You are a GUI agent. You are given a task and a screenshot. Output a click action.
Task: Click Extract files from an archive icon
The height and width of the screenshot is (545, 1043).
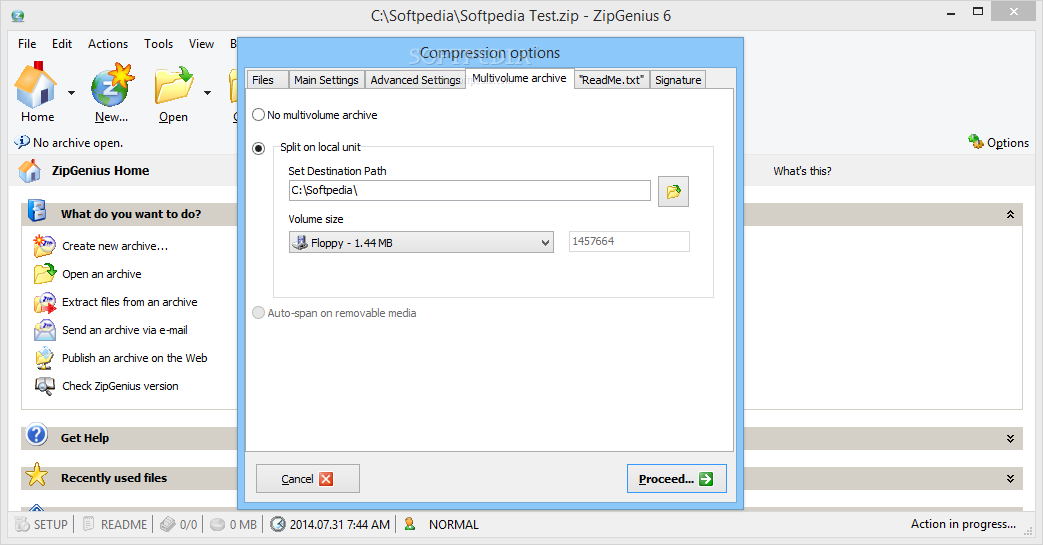tap(45, 302)
